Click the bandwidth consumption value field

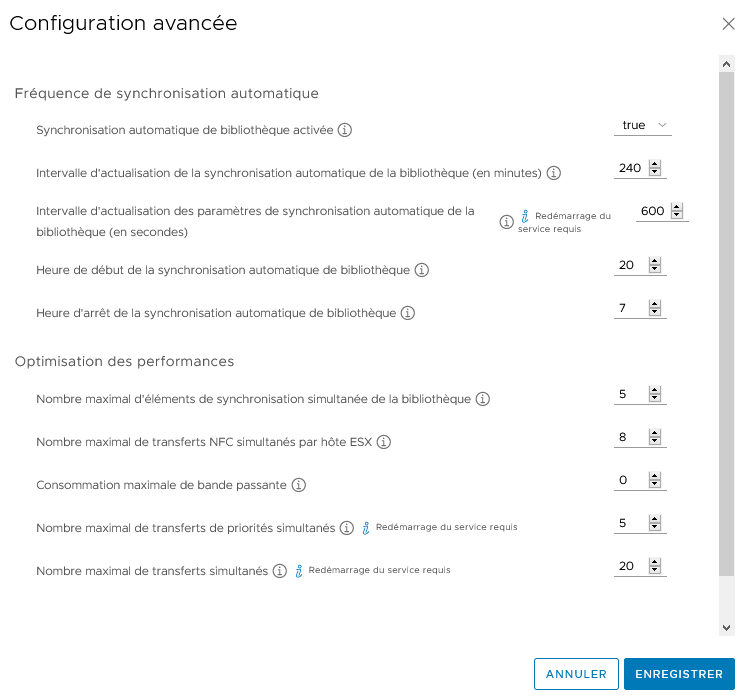click(x=631, y=480)
